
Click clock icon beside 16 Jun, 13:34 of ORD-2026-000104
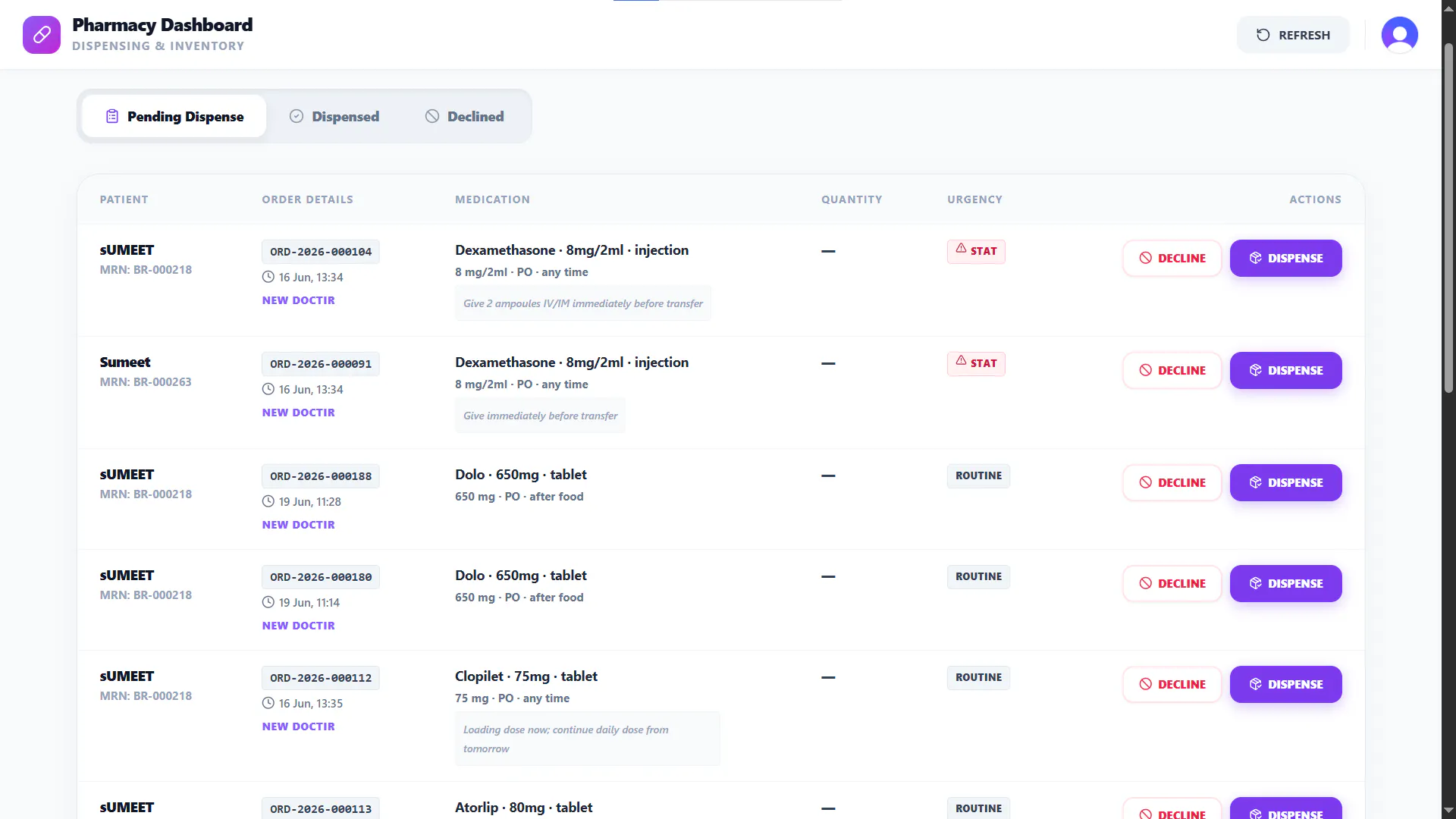[x=268, y=277]
